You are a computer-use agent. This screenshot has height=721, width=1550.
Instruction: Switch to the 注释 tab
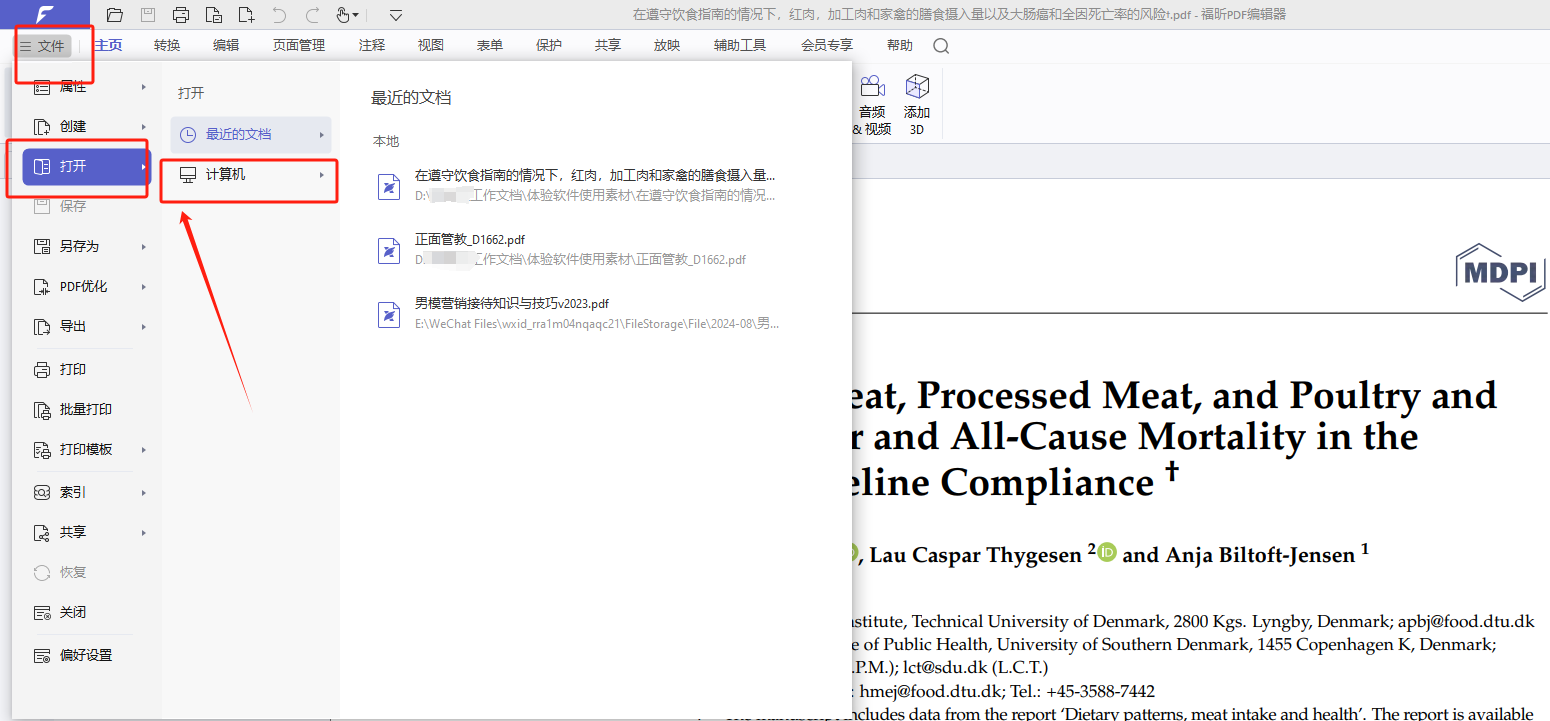point(372,45)
